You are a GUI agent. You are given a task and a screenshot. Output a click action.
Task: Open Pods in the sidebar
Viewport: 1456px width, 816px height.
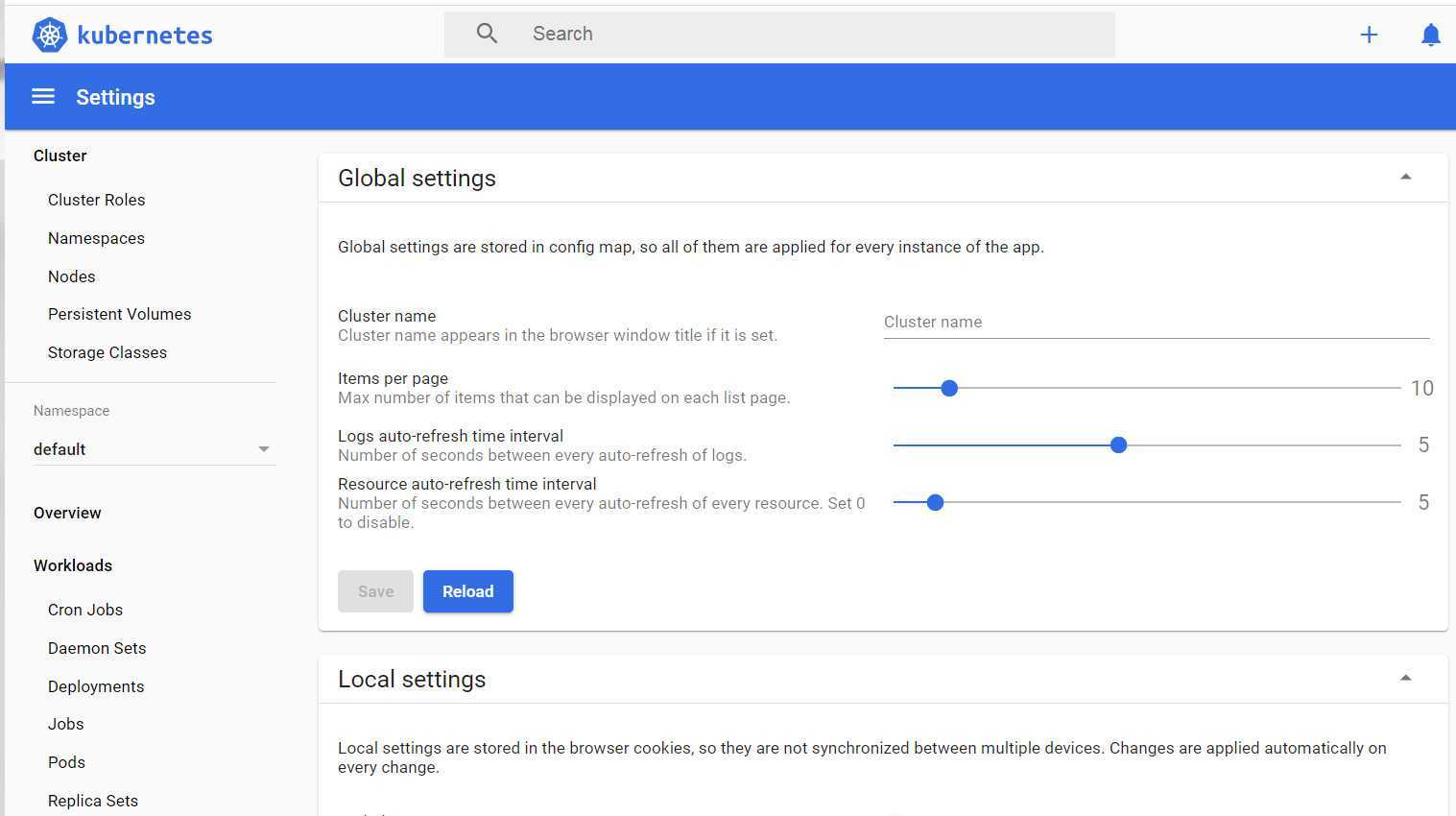(67, 762)
